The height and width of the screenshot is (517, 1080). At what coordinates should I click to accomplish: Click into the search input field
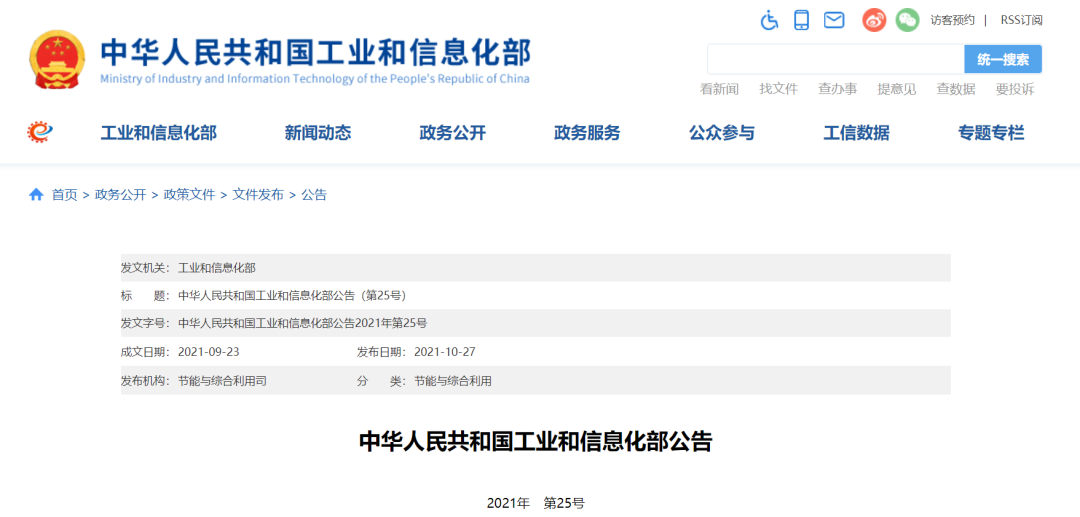pyautogui.click(x=835, y=59)
